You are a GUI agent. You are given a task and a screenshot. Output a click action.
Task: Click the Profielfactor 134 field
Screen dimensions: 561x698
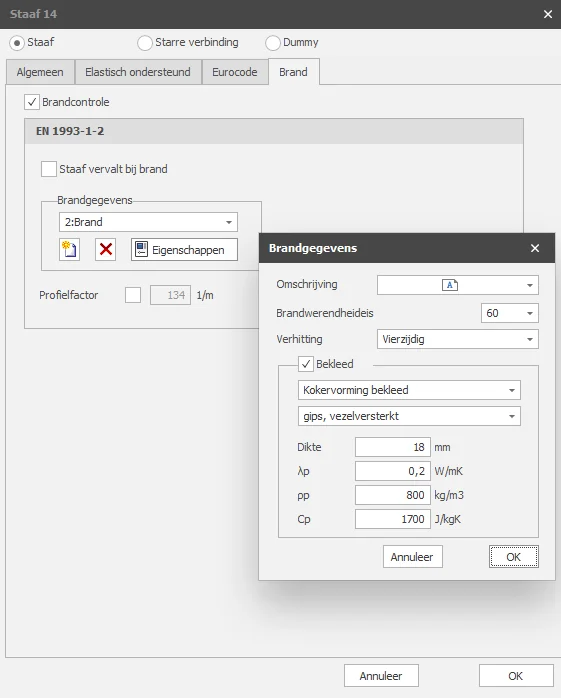pos(171,295)
